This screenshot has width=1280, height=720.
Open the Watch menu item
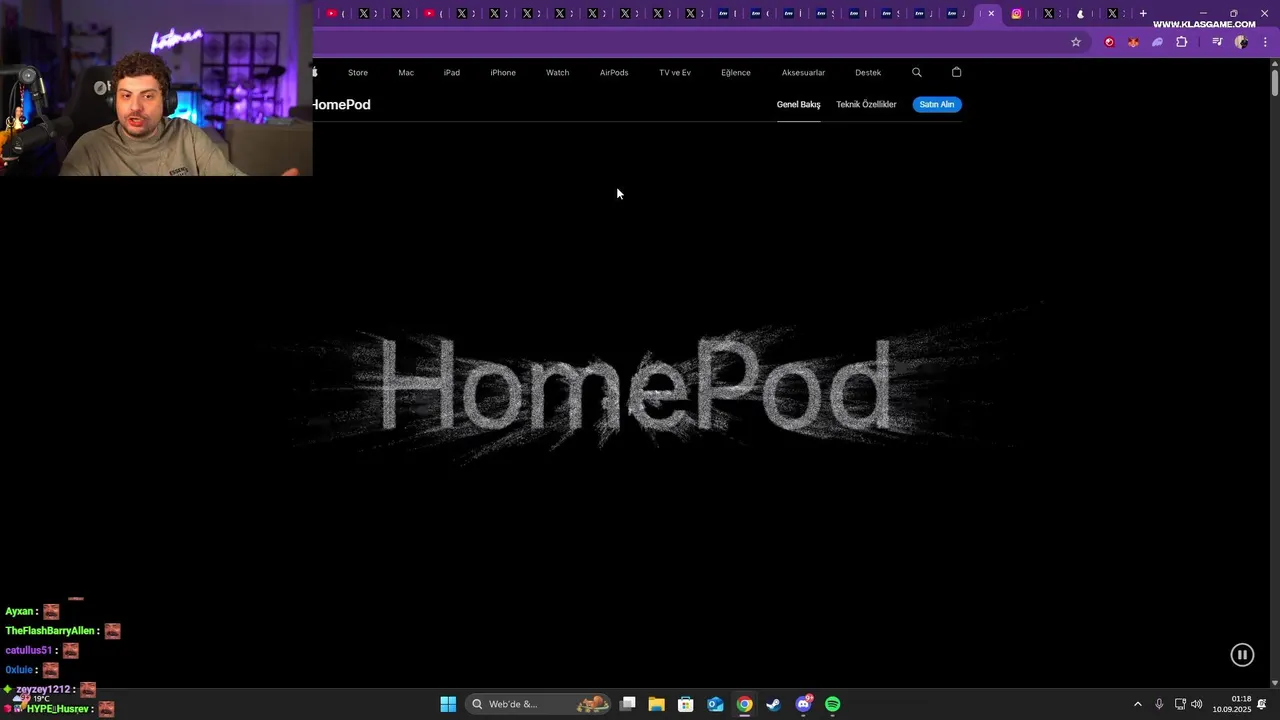coord(558,72)
